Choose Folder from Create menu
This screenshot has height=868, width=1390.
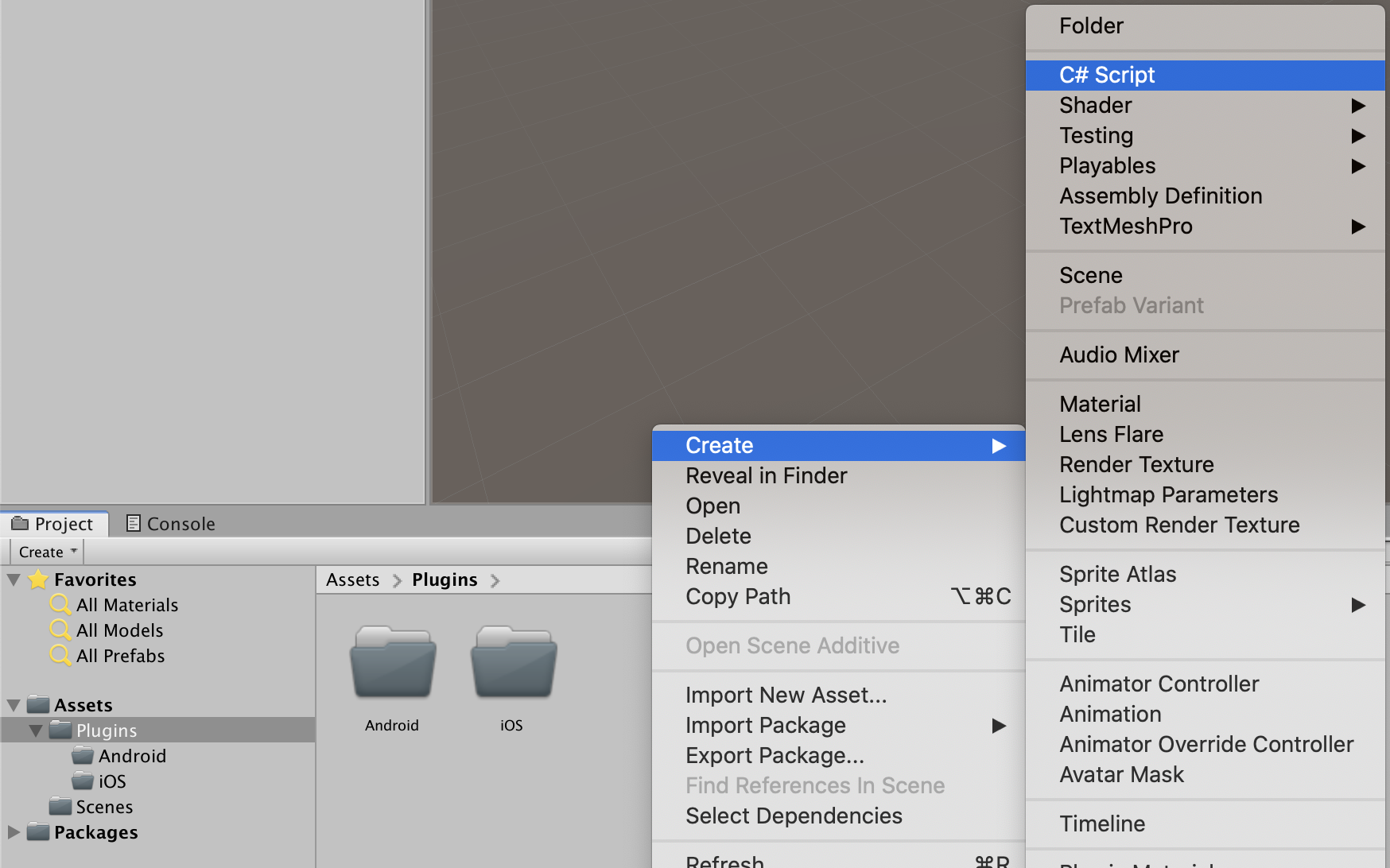click(1206, 25)
